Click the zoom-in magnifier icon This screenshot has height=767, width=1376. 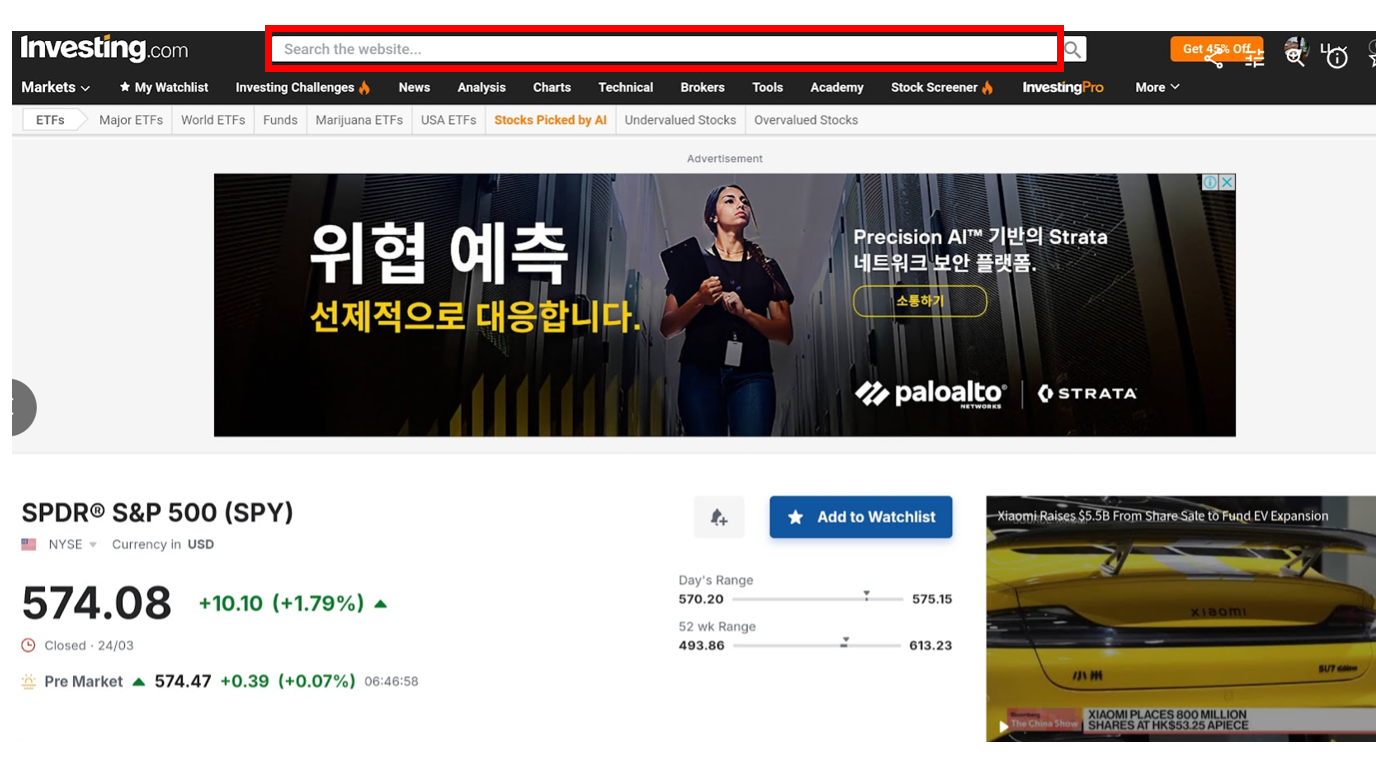pos(1296,58)
